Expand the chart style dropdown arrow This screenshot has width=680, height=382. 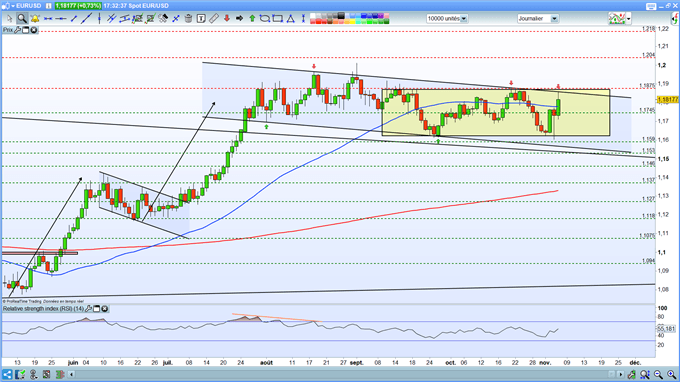[629, 19]
